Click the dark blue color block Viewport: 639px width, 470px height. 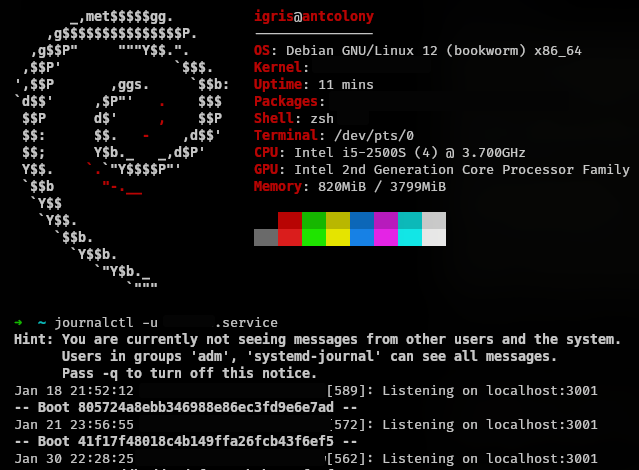(362, 220)
